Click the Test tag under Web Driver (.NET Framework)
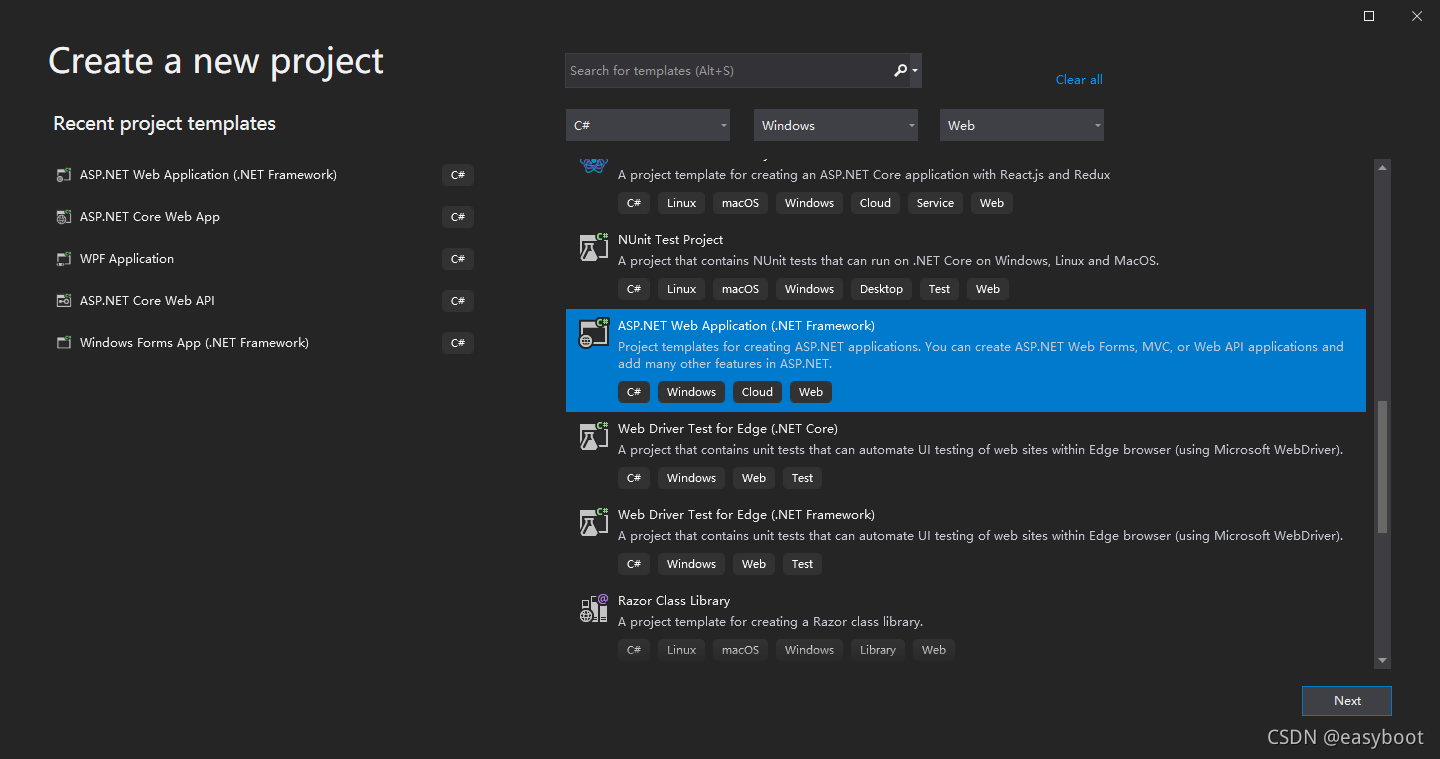The width and height of the screenshot is (1440, 759). click(802, 564)
